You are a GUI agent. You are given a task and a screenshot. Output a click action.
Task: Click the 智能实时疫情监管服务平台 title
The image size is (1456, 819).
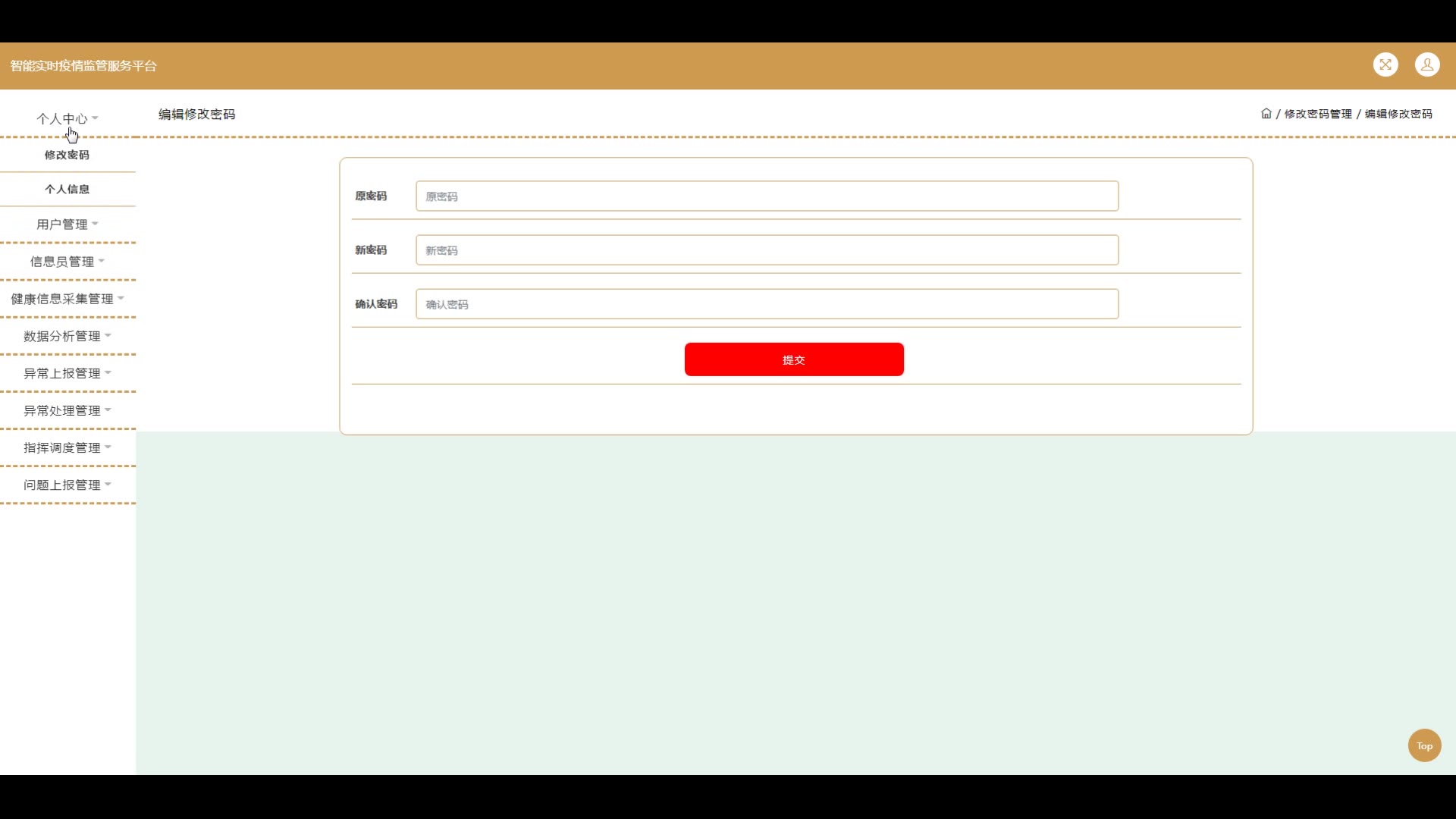pos(83,66)
